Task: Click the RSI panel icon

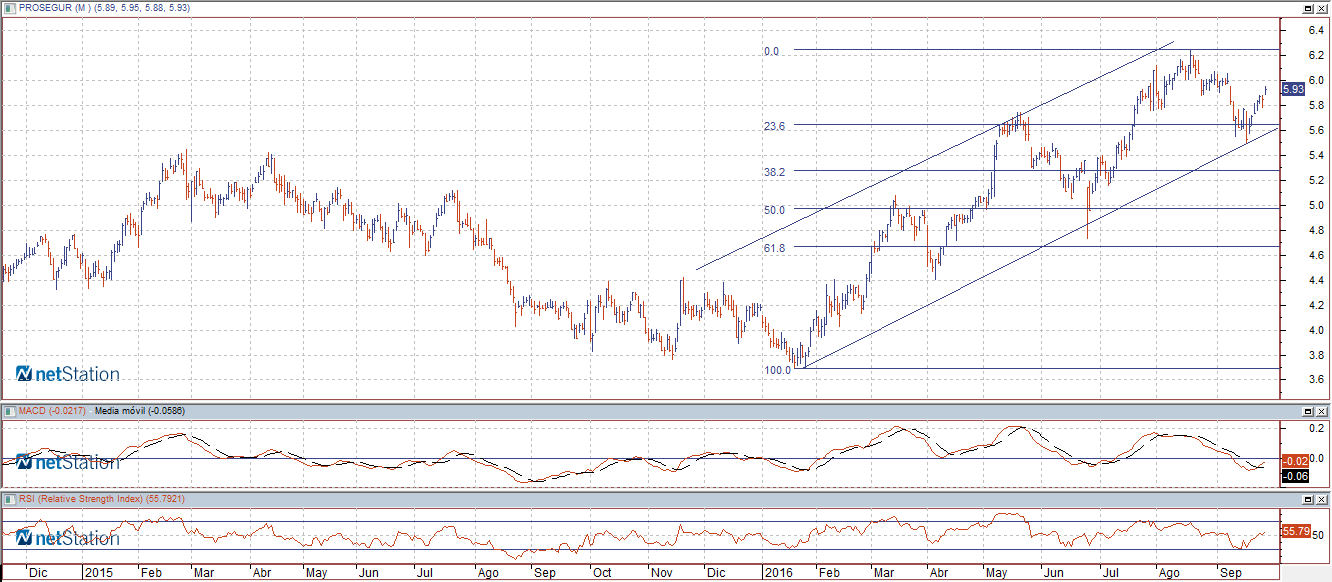Action: pos(9,498)
